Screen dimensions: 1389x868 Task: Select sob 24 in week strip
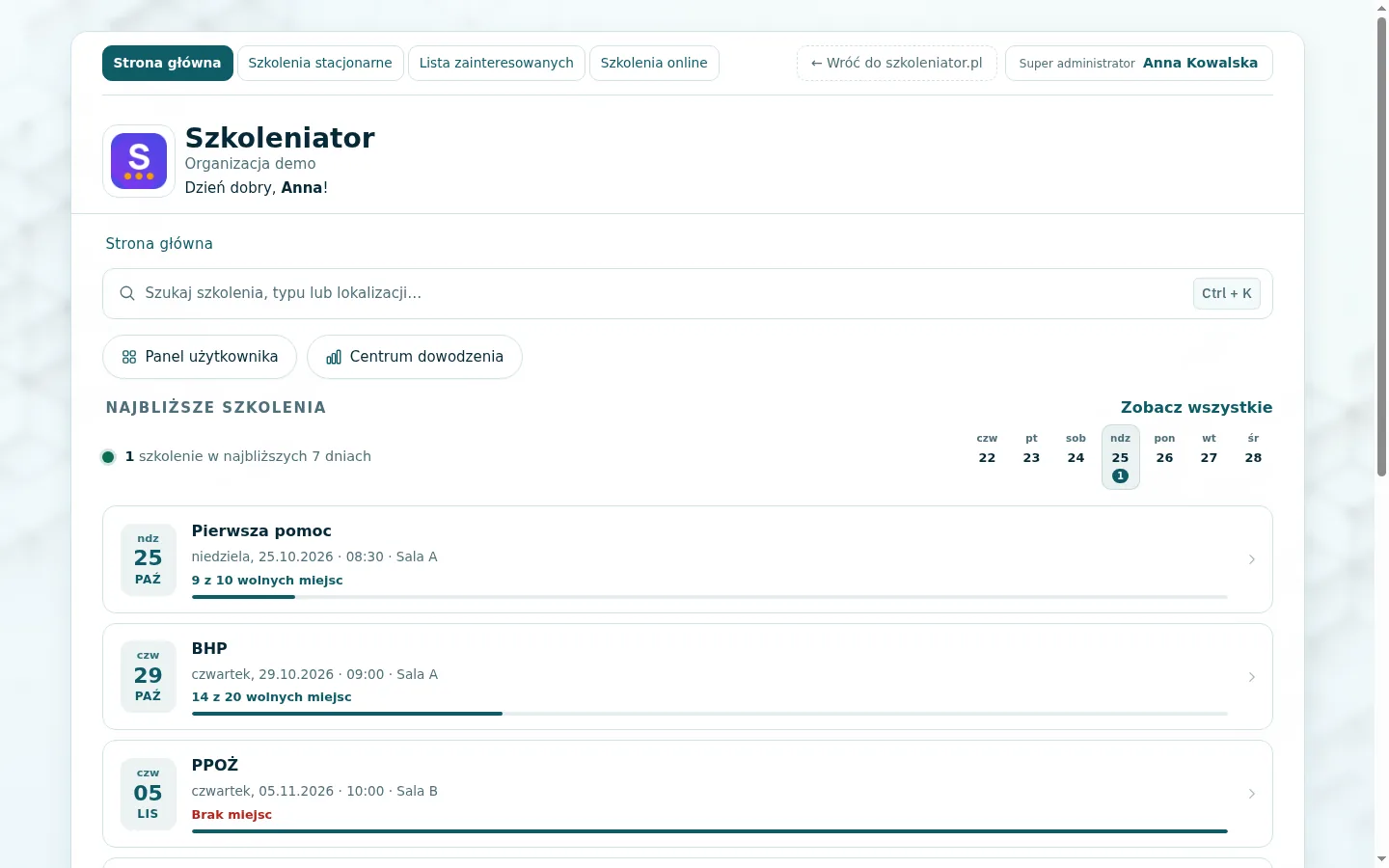coord(1076,456)
